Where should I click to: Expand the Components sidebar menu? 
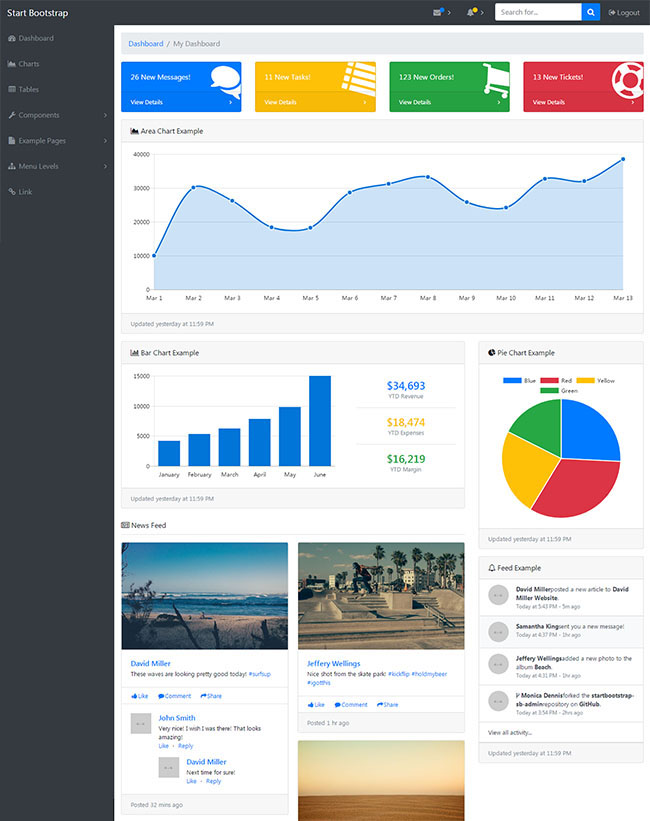click(57, 115)
